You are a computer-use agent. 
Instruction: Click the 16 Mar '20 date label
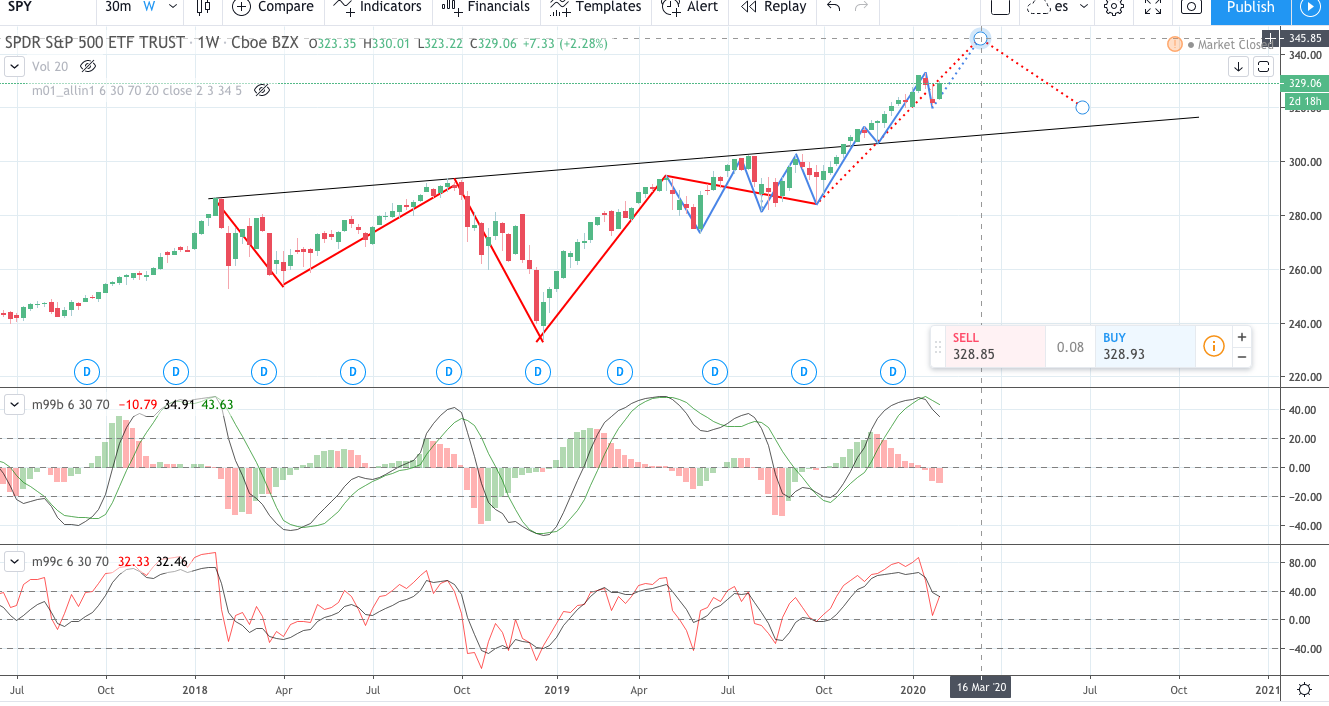[x=981, y=689]
